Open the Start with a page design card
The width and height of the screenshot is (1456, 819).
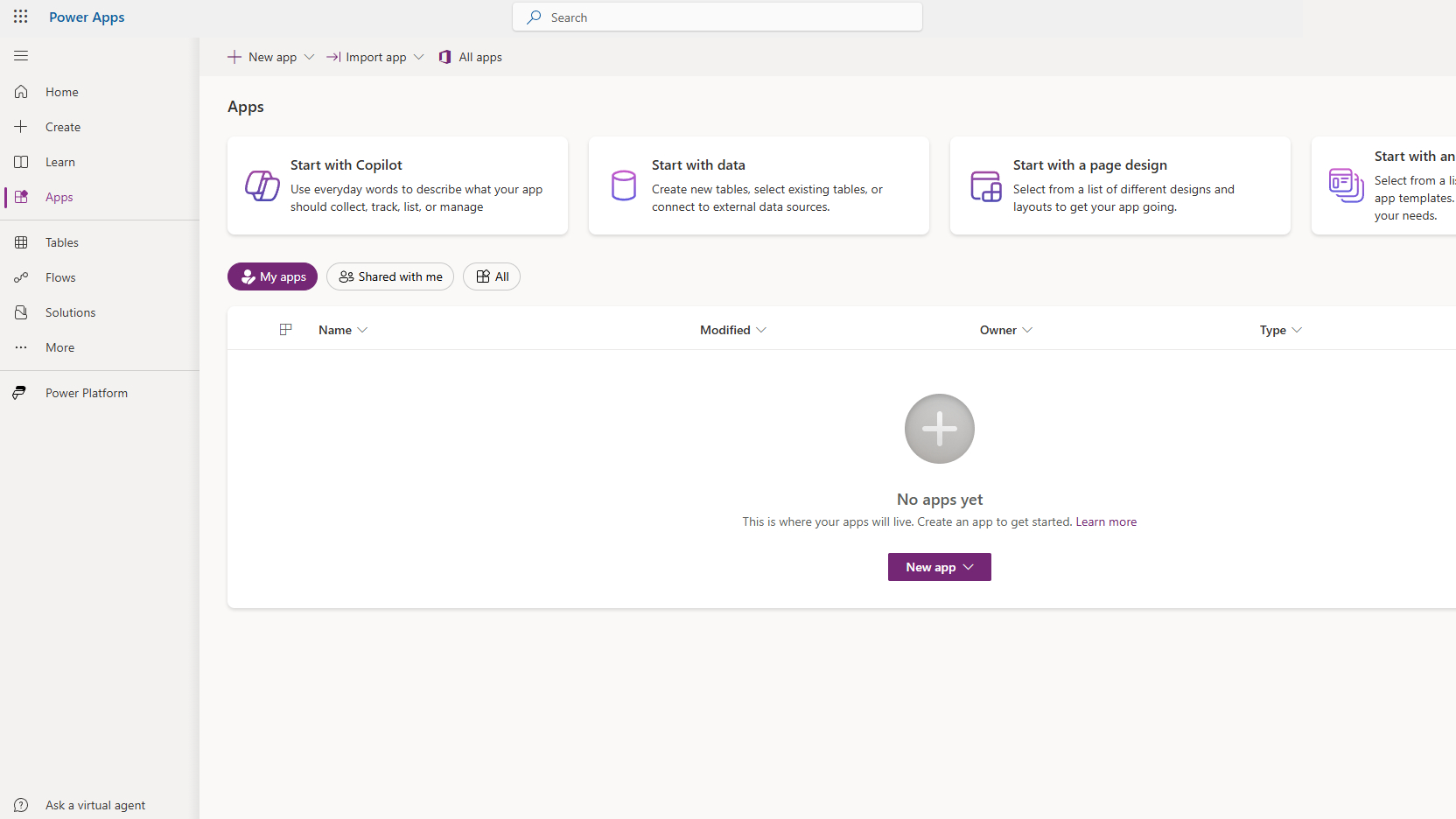pos(1120,185)
